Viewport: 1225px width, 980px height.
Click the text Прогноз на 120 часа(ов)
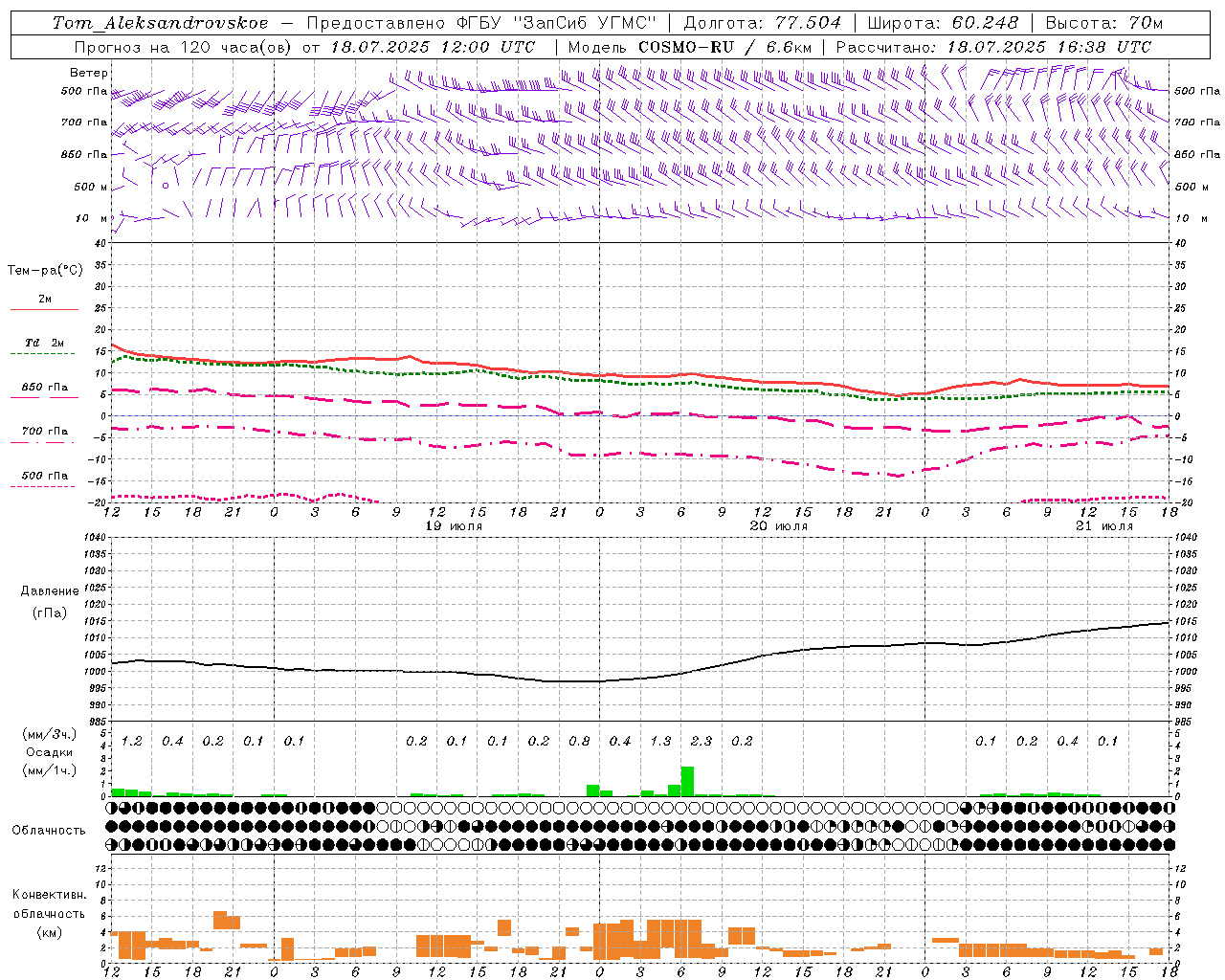coord(183,47)
